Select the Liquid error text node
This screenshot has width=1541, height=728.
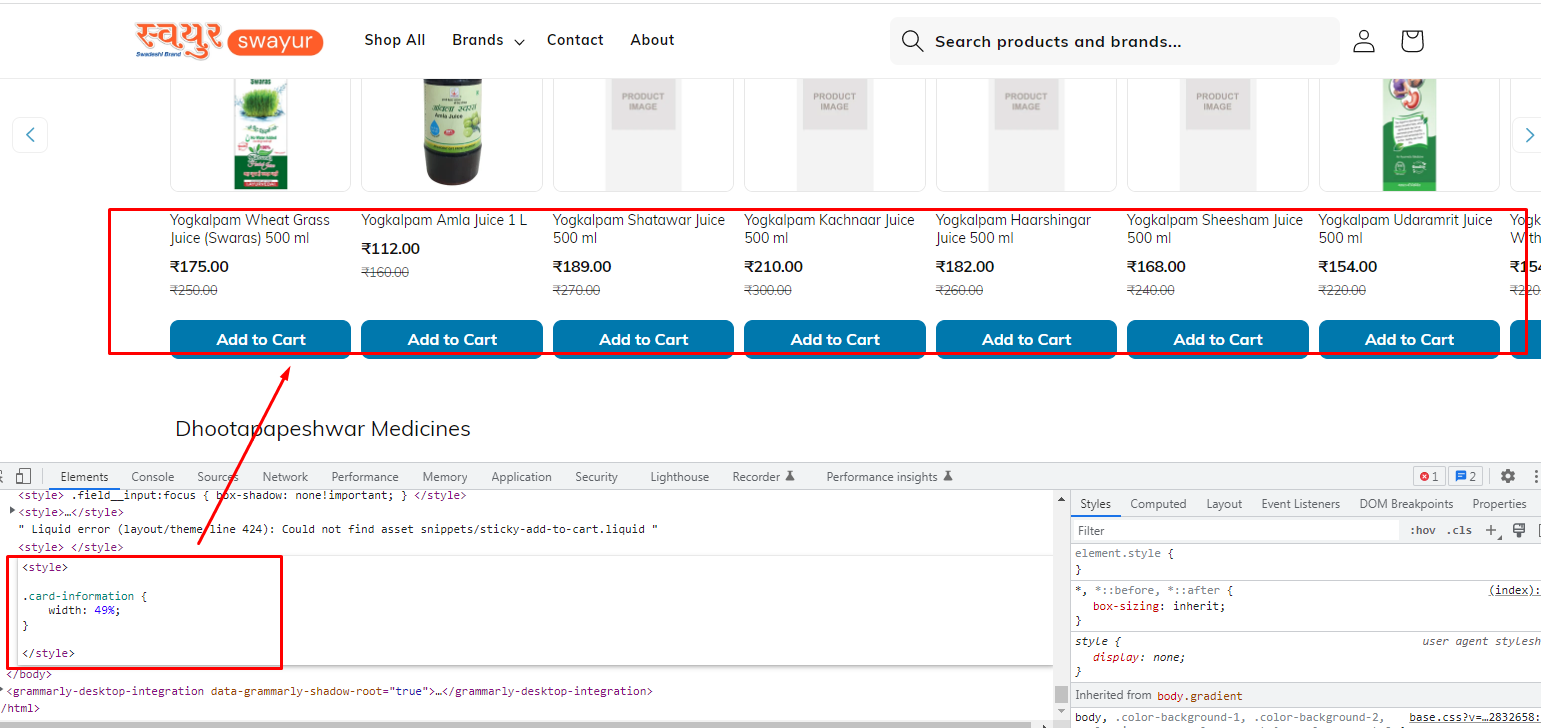coord(338,529)
